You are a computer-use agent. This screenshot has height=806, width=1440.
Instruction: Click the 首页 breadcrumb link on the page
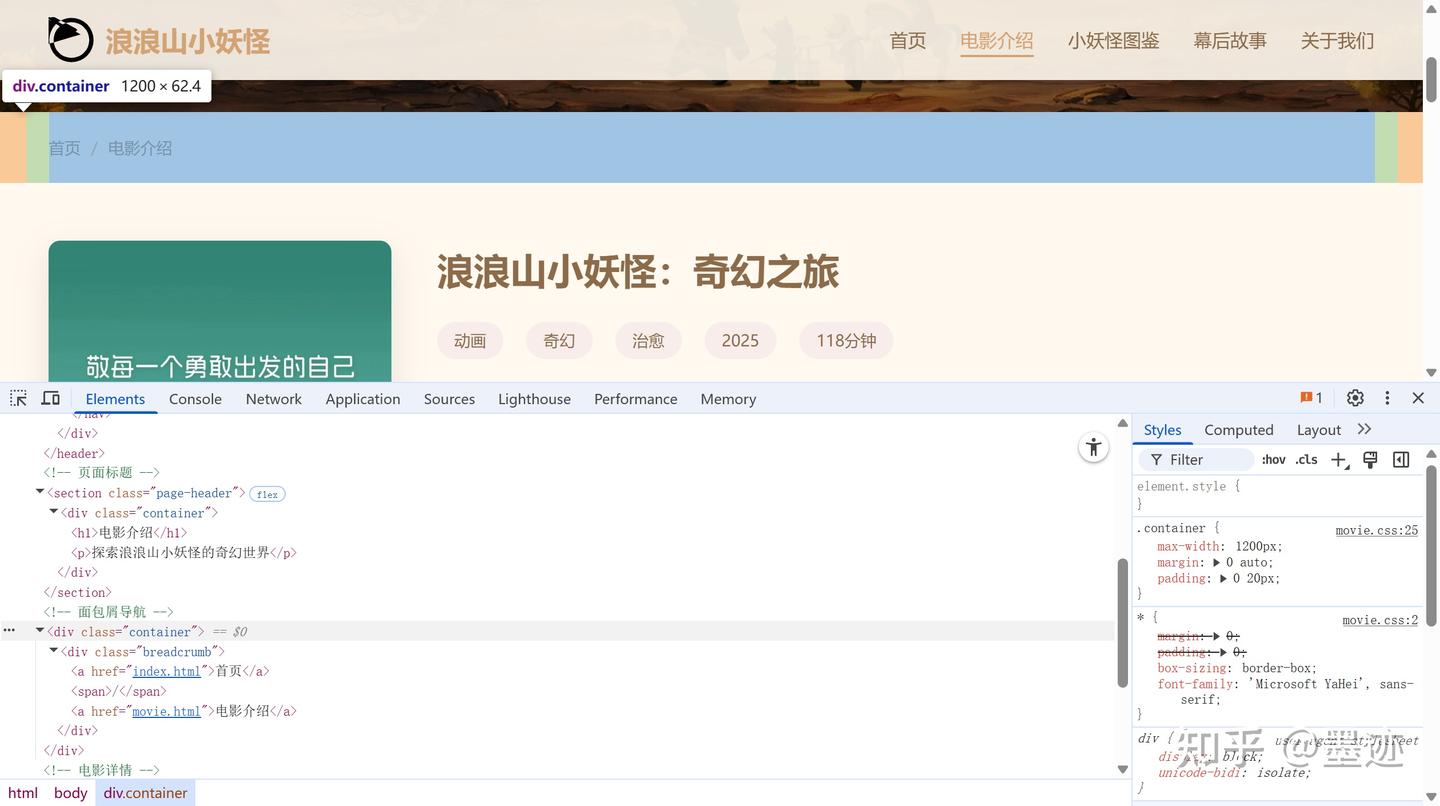point(64,148)
